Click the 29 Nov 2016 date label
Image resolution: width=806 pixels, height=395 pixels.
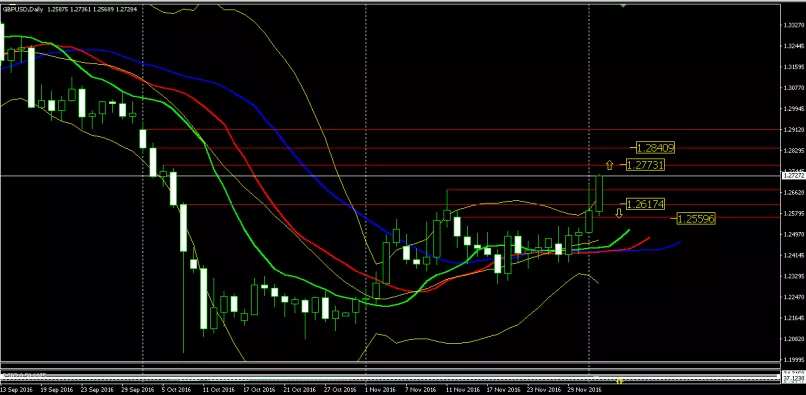584,390
